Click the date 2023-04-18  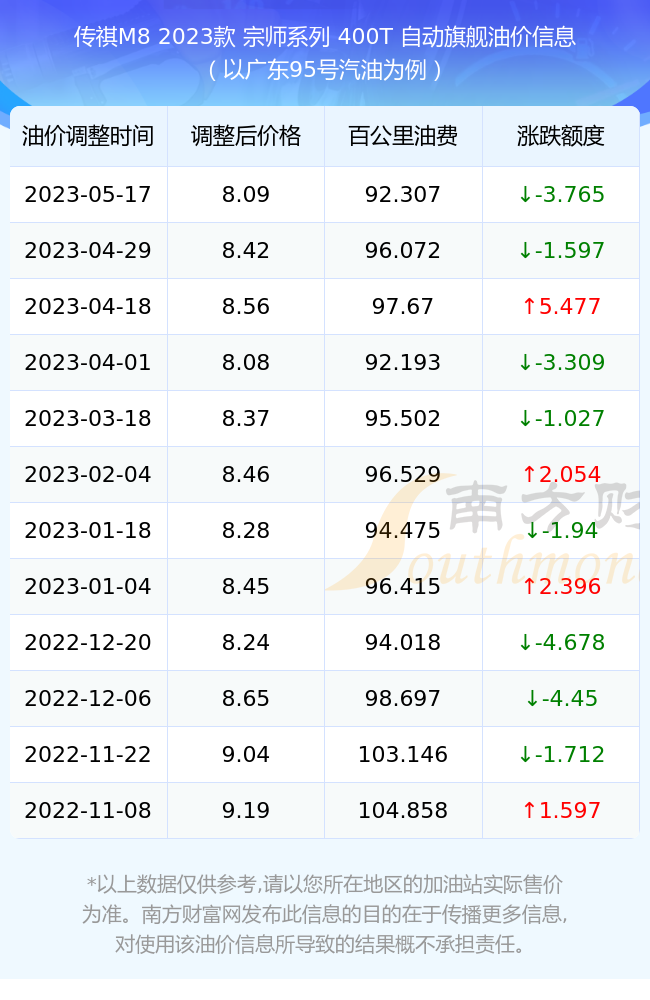coord(88,306)
